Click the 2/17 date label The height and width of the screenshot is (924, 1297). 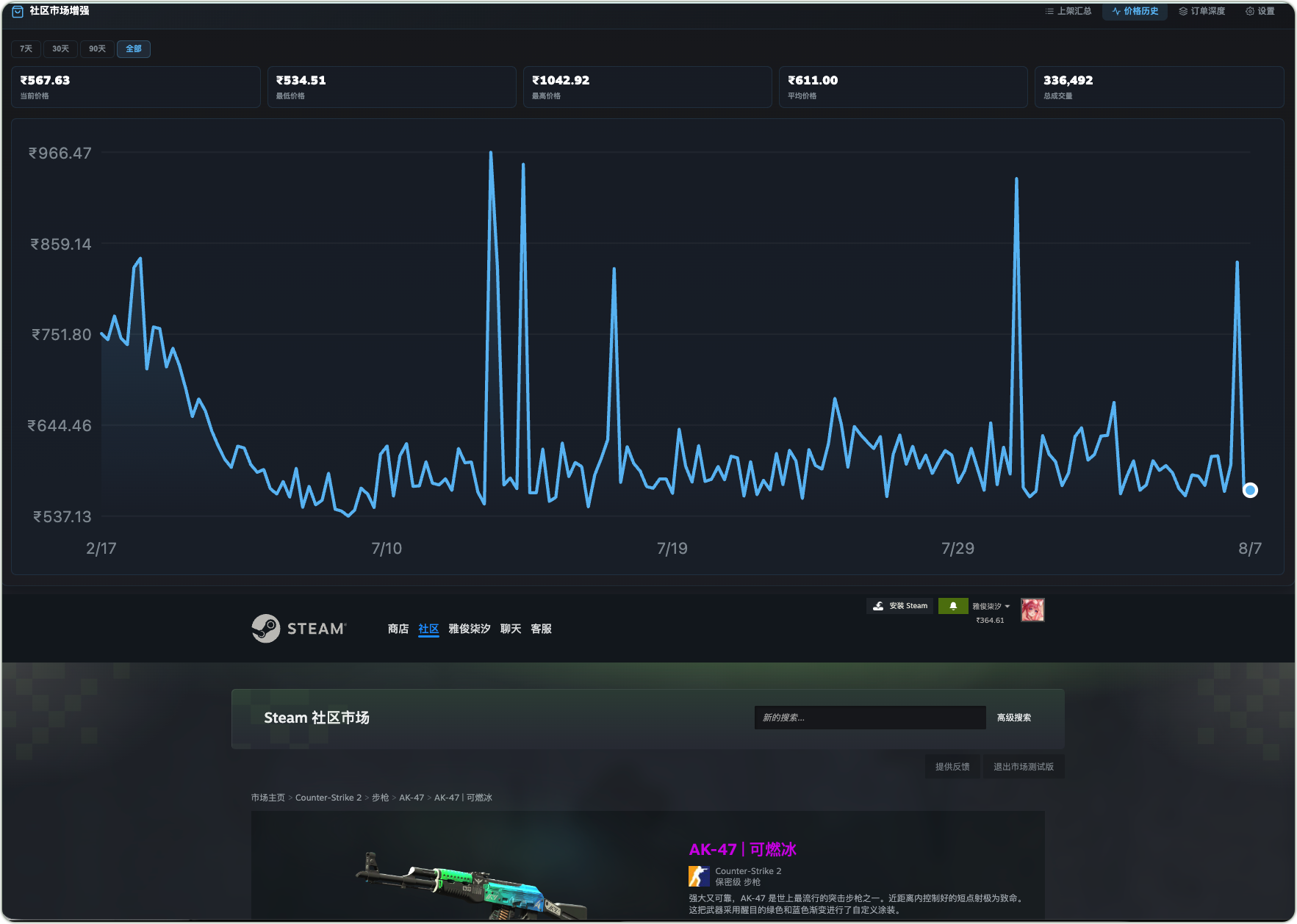tap(101, 548)
